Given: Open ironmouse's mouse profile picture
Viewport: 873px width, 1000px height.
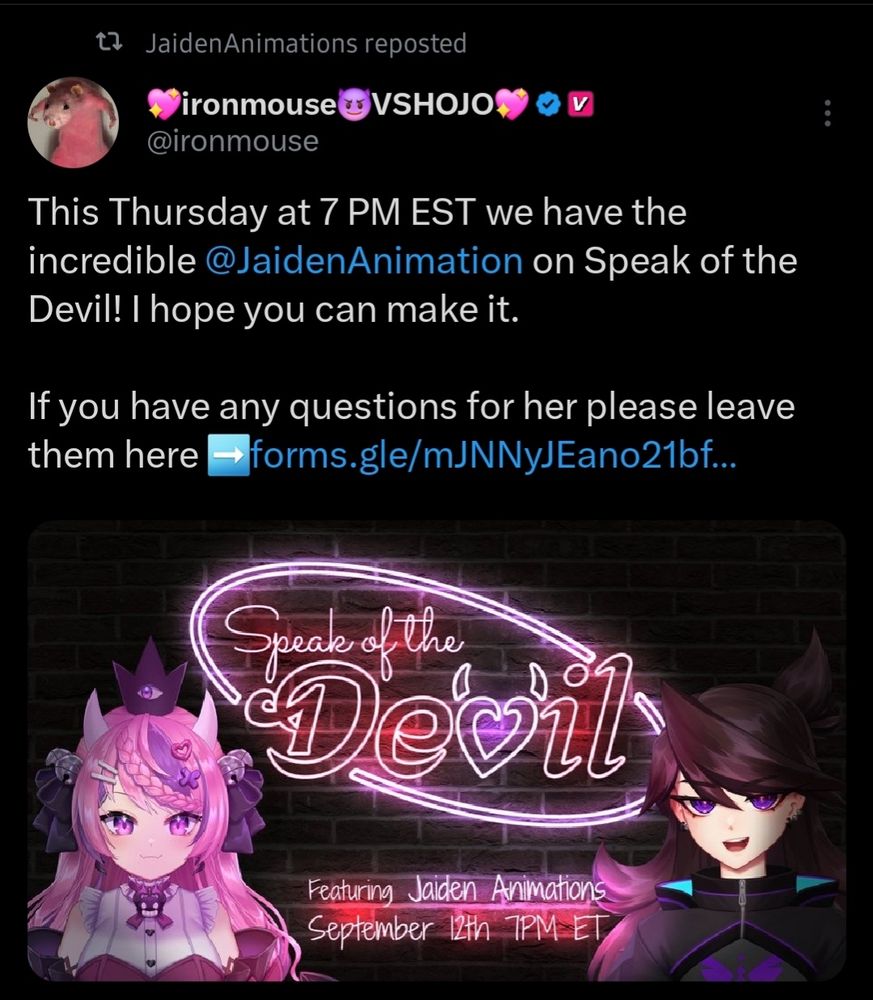Looking at the screenshot, I should pyautogui.click(x=73, y=122).
